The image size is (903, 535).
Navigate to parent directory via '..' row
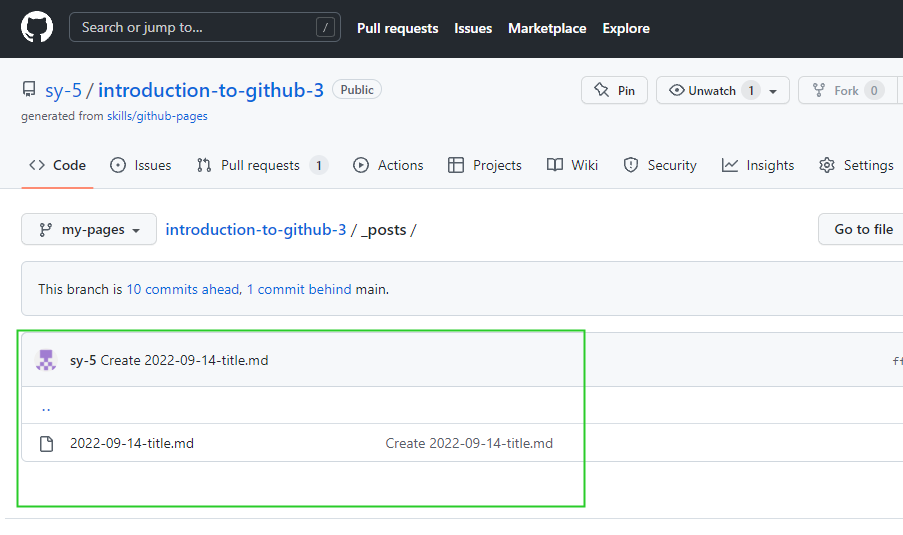pos(46,406)
